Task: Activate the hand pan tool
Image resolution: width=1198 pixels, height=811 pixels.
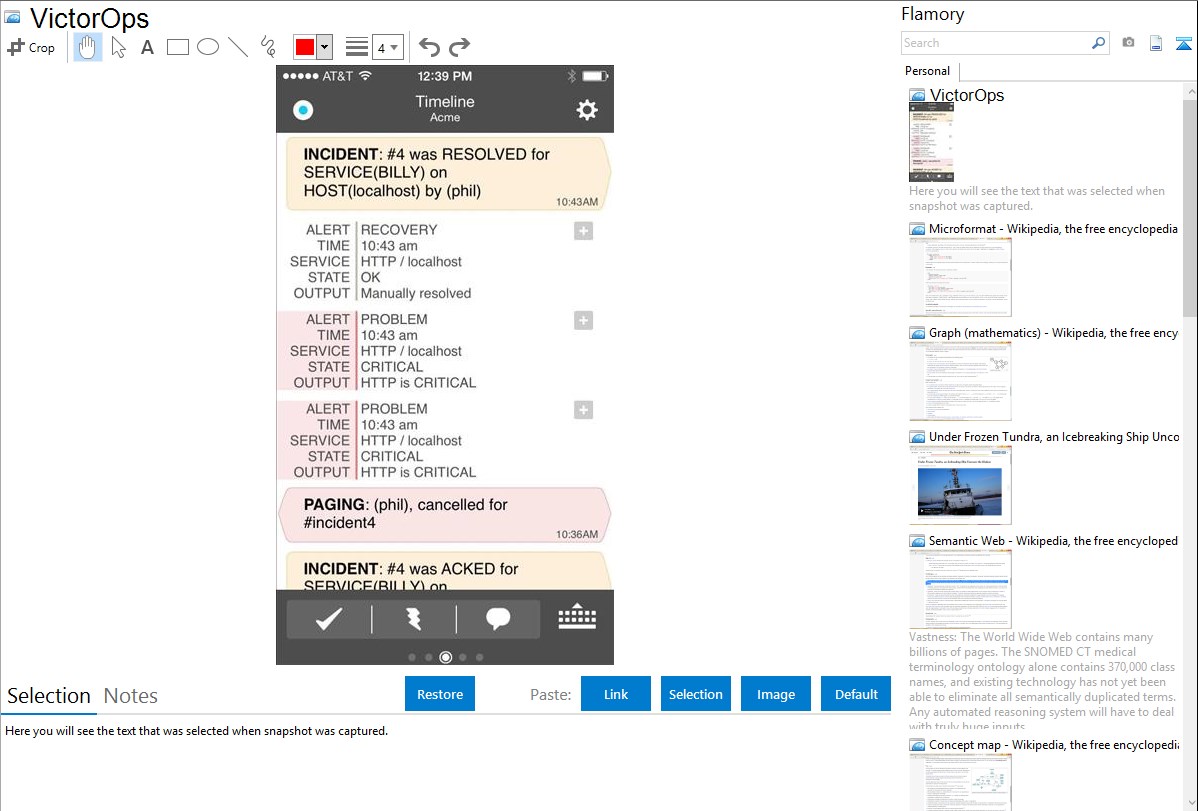Action: [87, 47]
